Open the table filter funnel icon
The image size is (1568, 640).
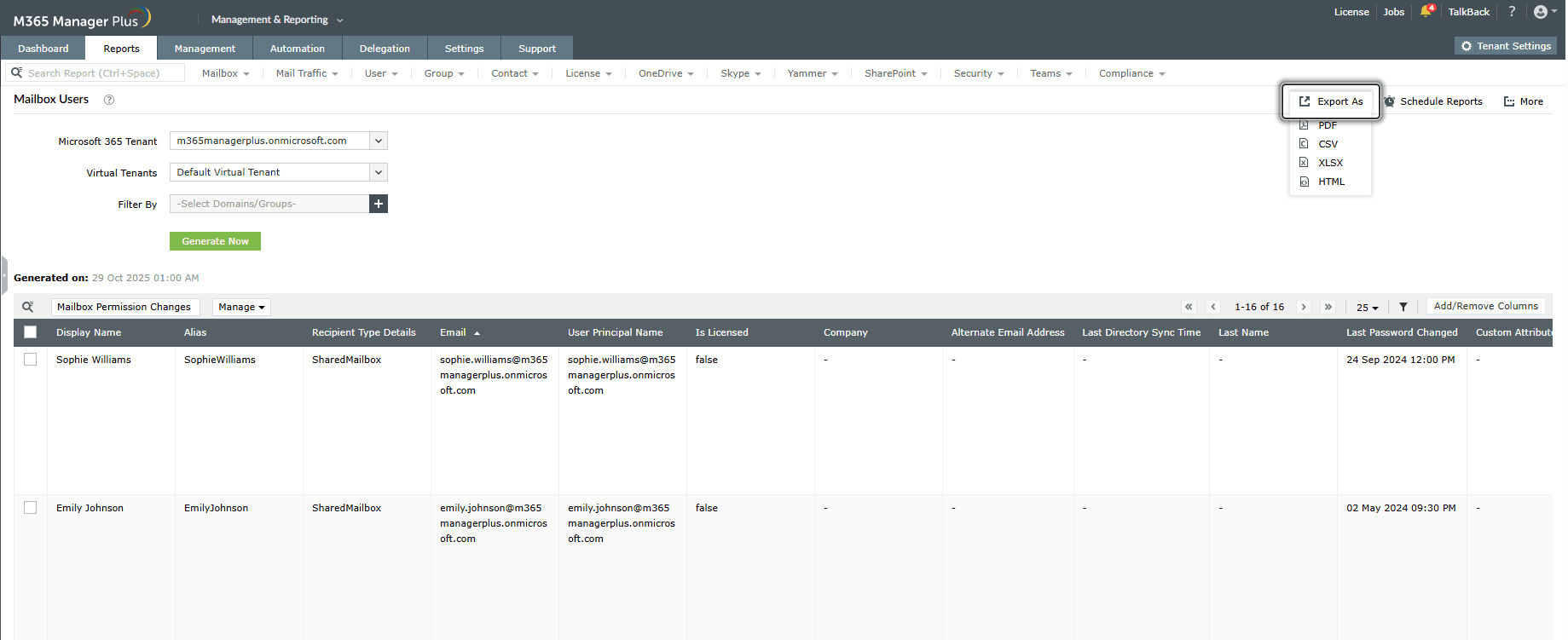pos(1403,307)
